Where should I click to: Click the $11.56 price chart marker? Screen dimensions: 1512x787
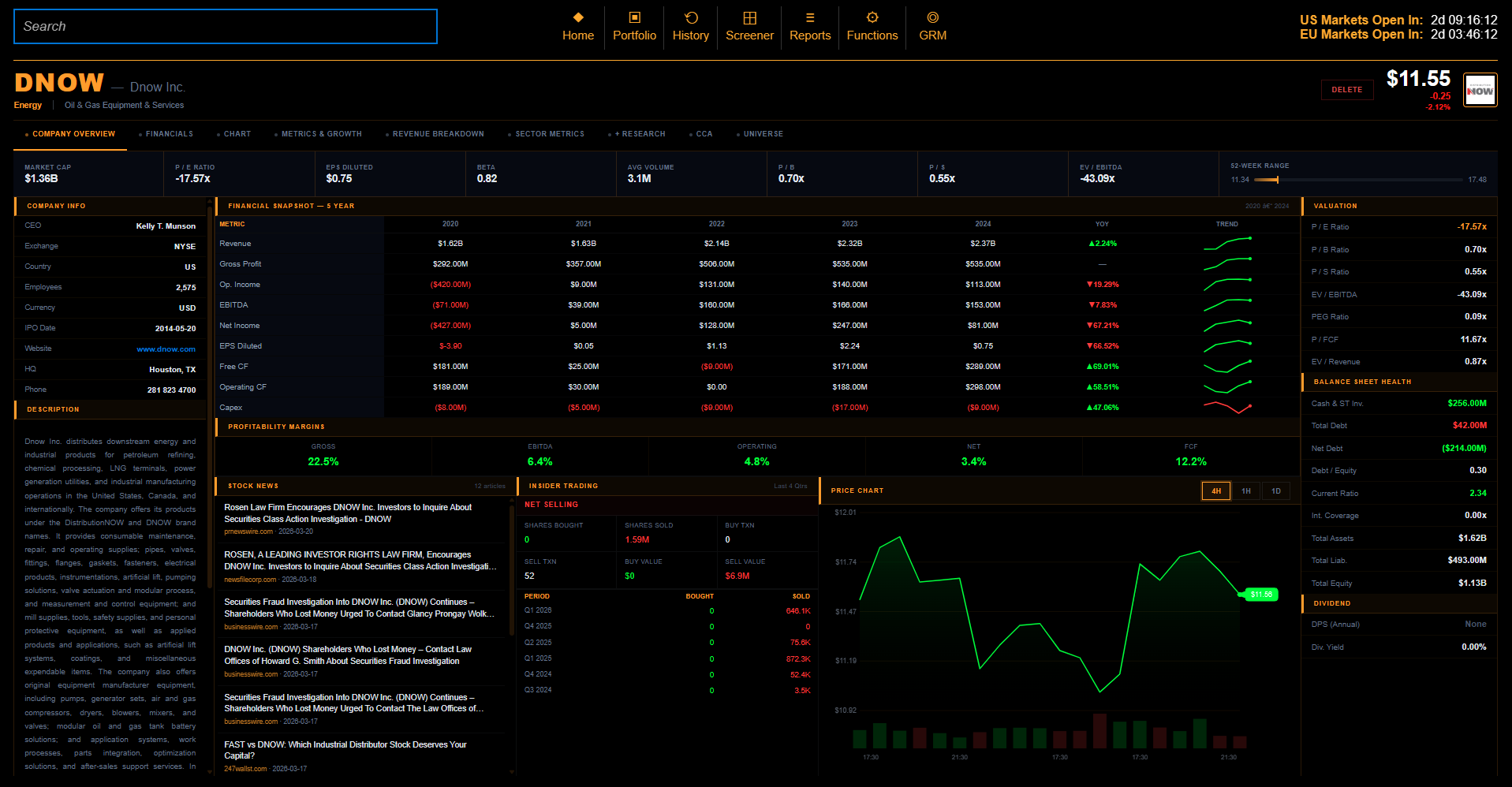[1260, 595]
